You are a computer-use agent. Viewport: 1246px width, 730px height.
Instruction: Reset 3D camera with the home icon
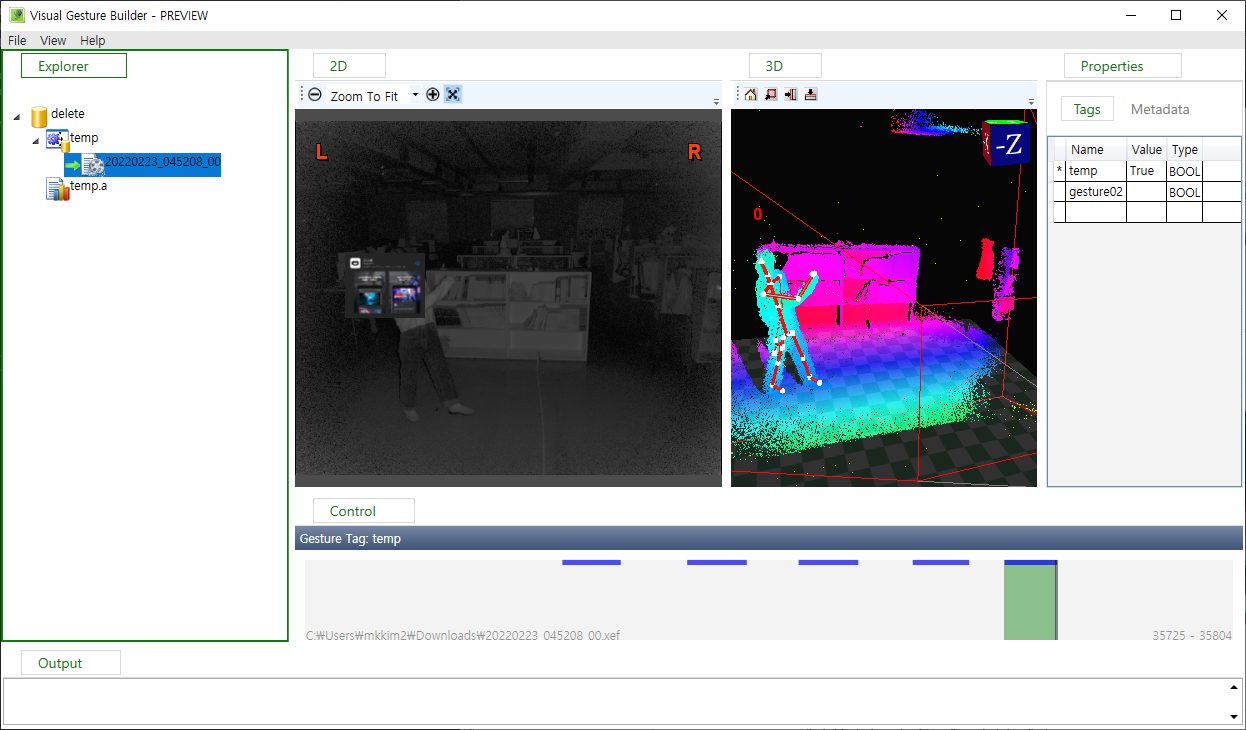[751, 94]
